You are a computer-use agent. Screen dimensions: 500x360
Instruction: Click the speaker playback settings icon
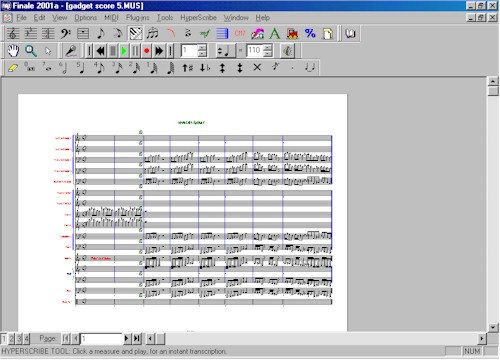(287, 51)
